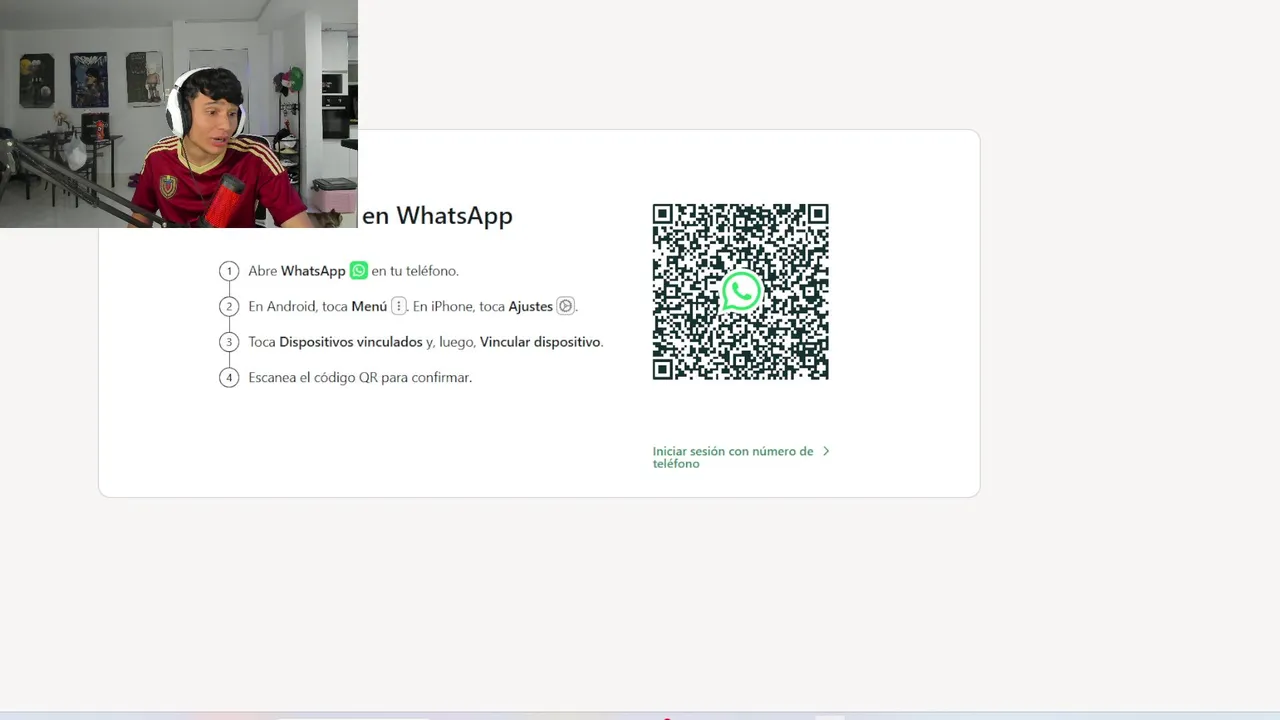Click 'Escanea el código QR para confirmar' text
1280x720 pixels.
click(x=360, y=377)
